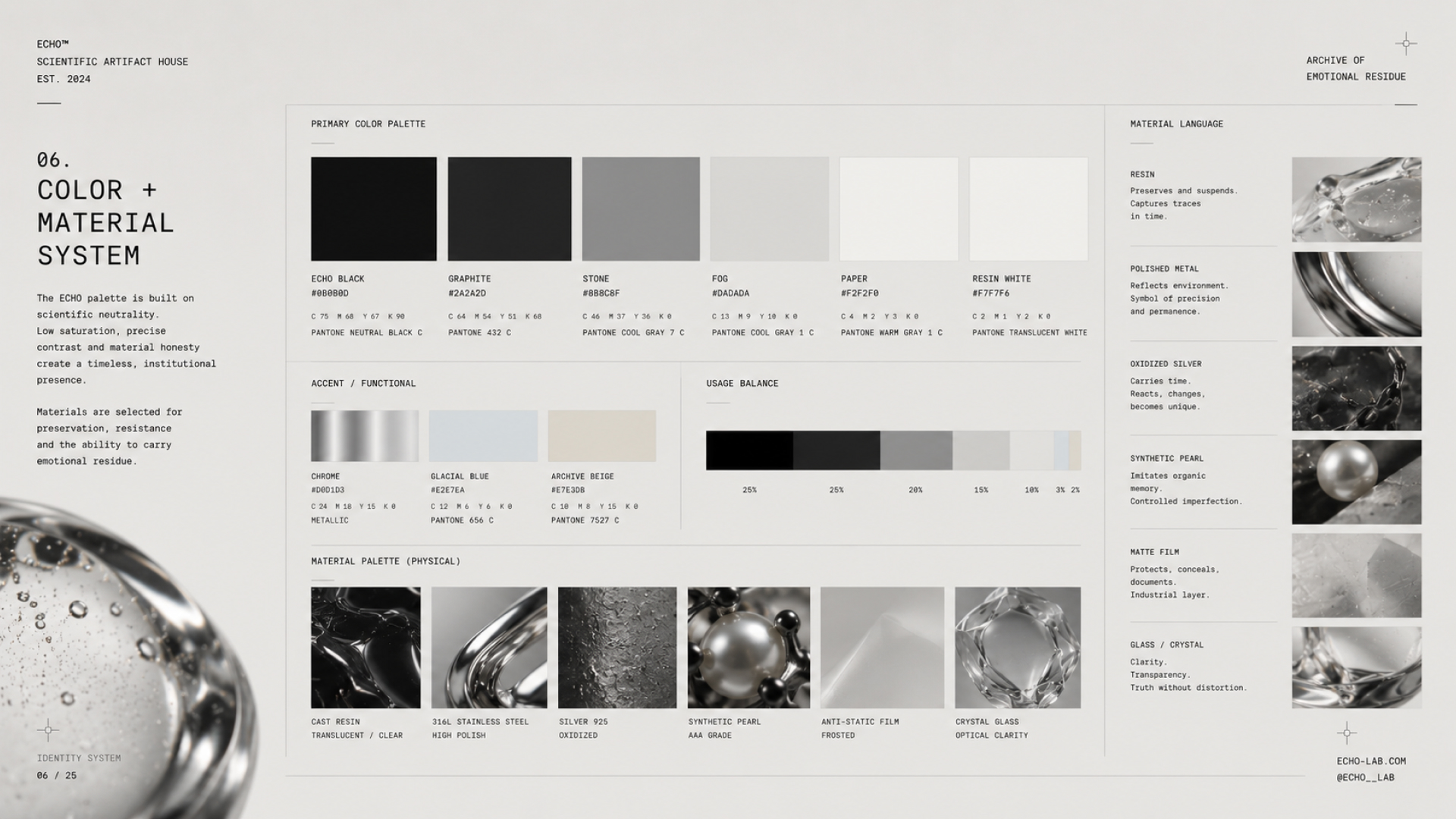View the Resin image in Material Language
1456x819 pixels.
pos(1357,199)
